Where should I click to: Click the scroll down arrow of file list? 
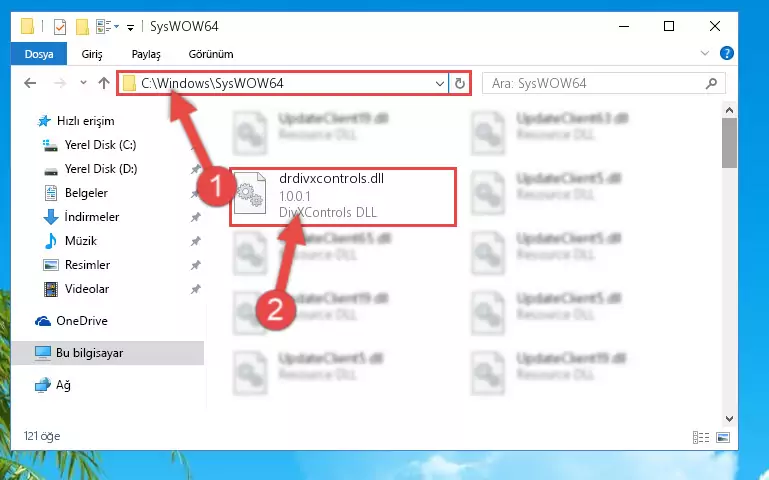(x=729, y=419)
